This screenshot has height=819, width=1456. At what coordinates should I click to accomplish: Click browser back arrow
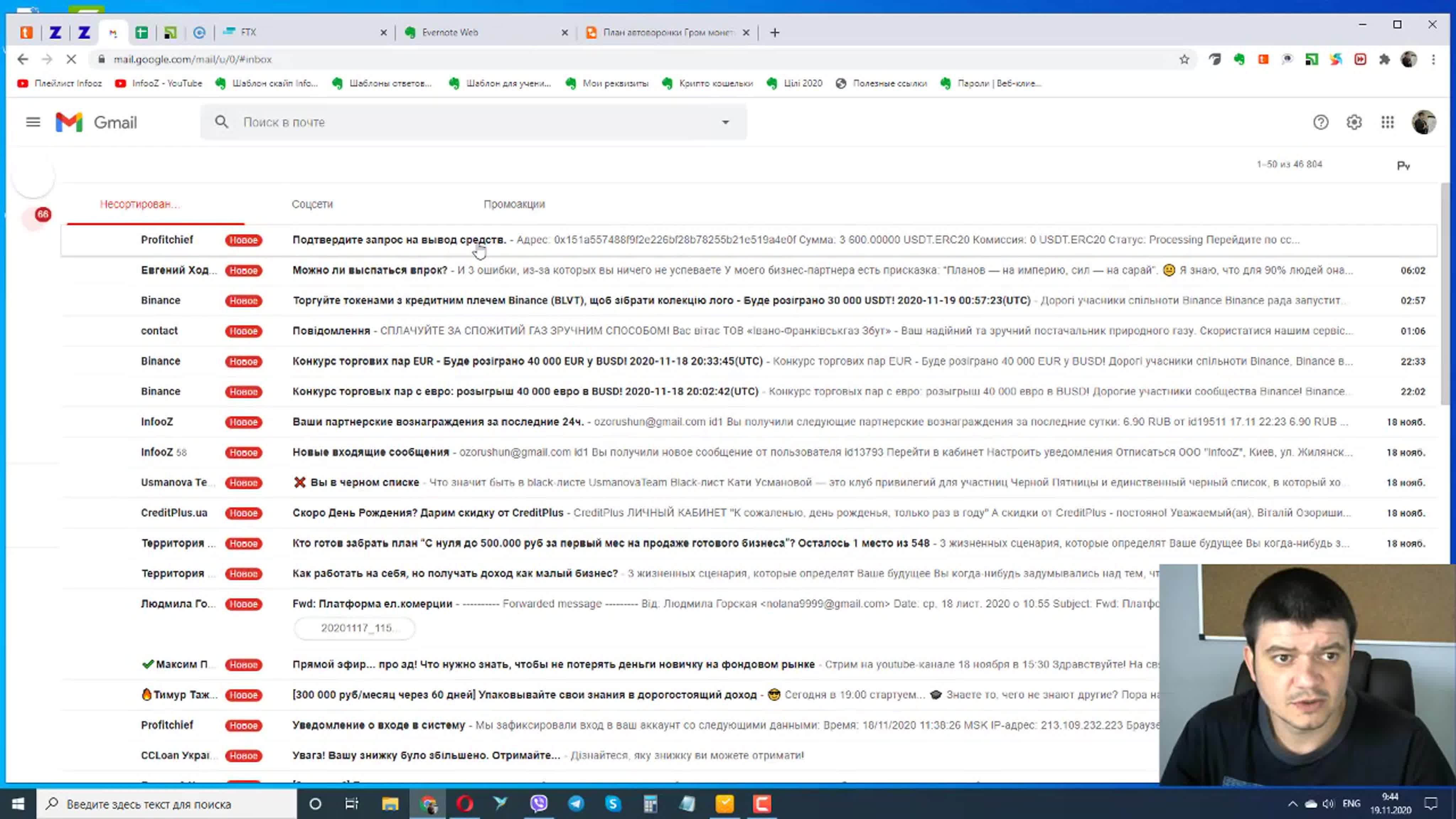click(23, 59)
